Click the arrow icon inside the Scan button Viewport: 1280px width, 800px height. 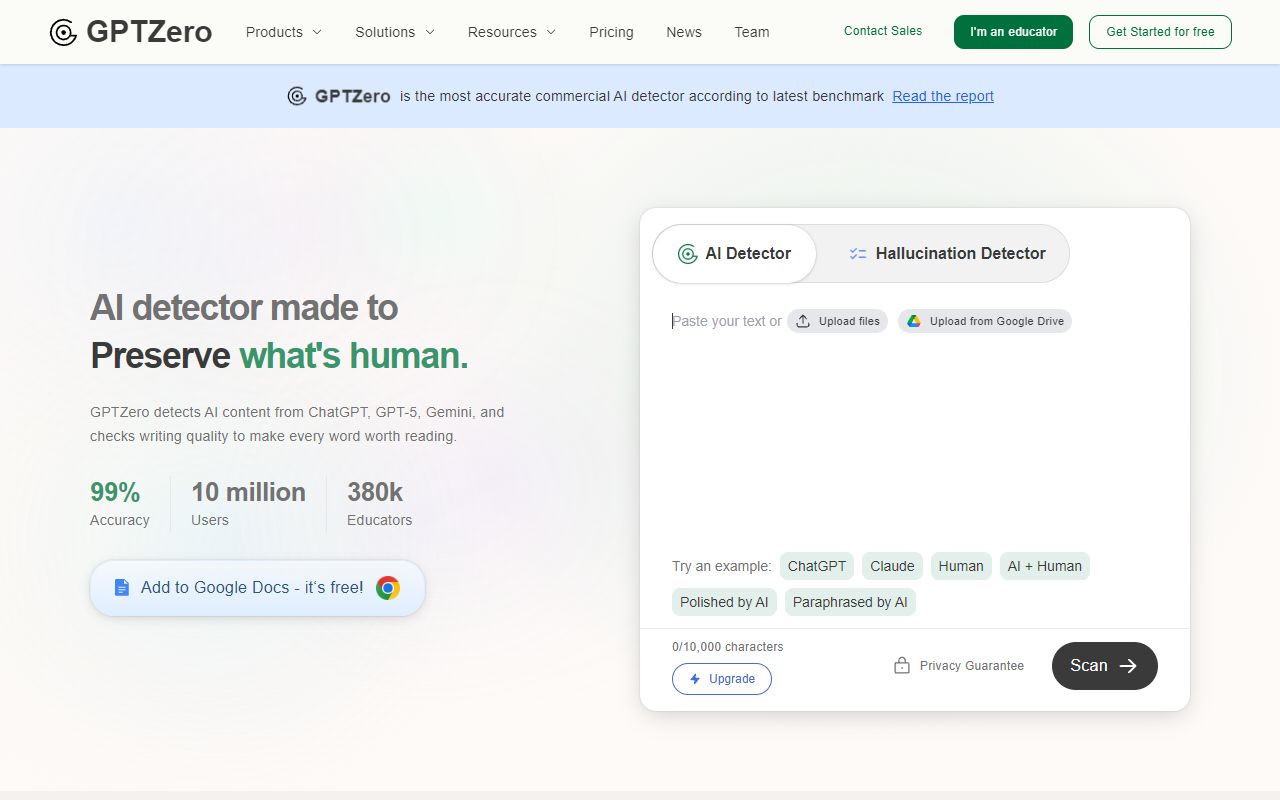pyautogui.click(x=1127, y=665)
